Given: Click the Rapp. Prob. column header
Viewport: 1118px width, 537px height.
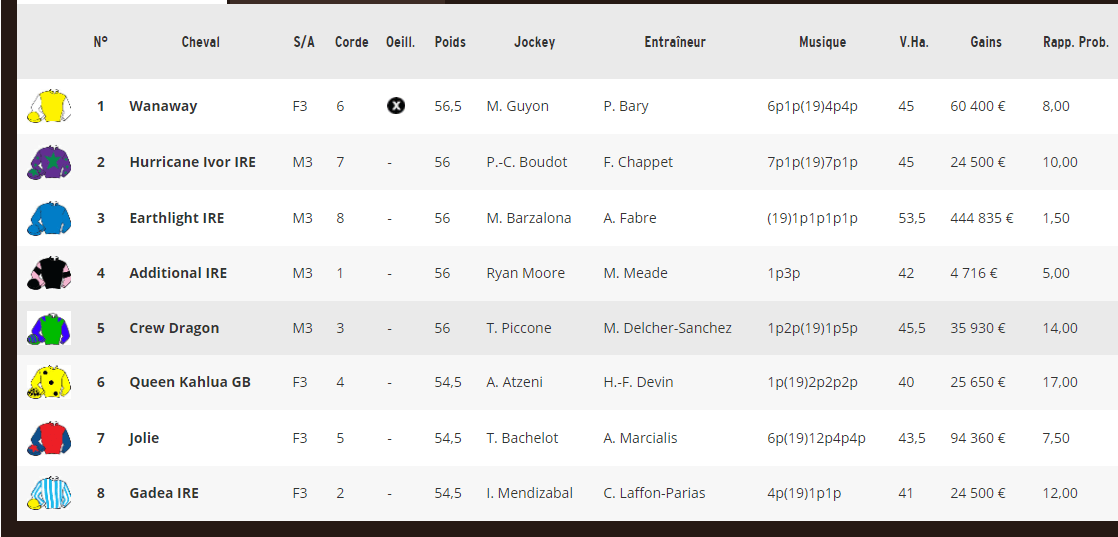Looking at the screenshot, I should click(1075, 42).
